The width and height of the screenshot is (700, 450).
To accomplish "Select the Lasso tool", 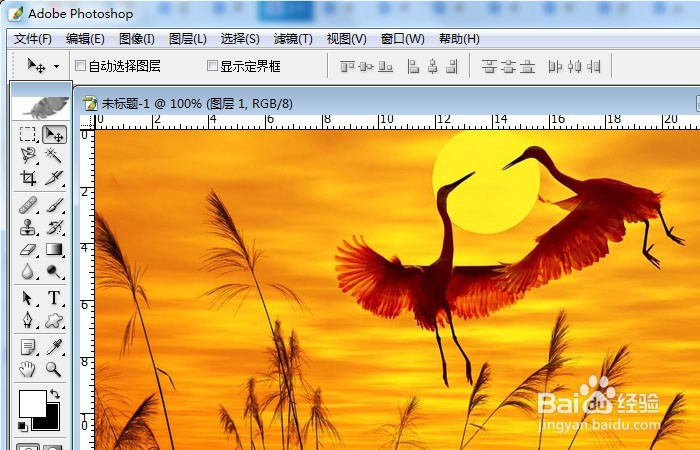I will point(28,155).
